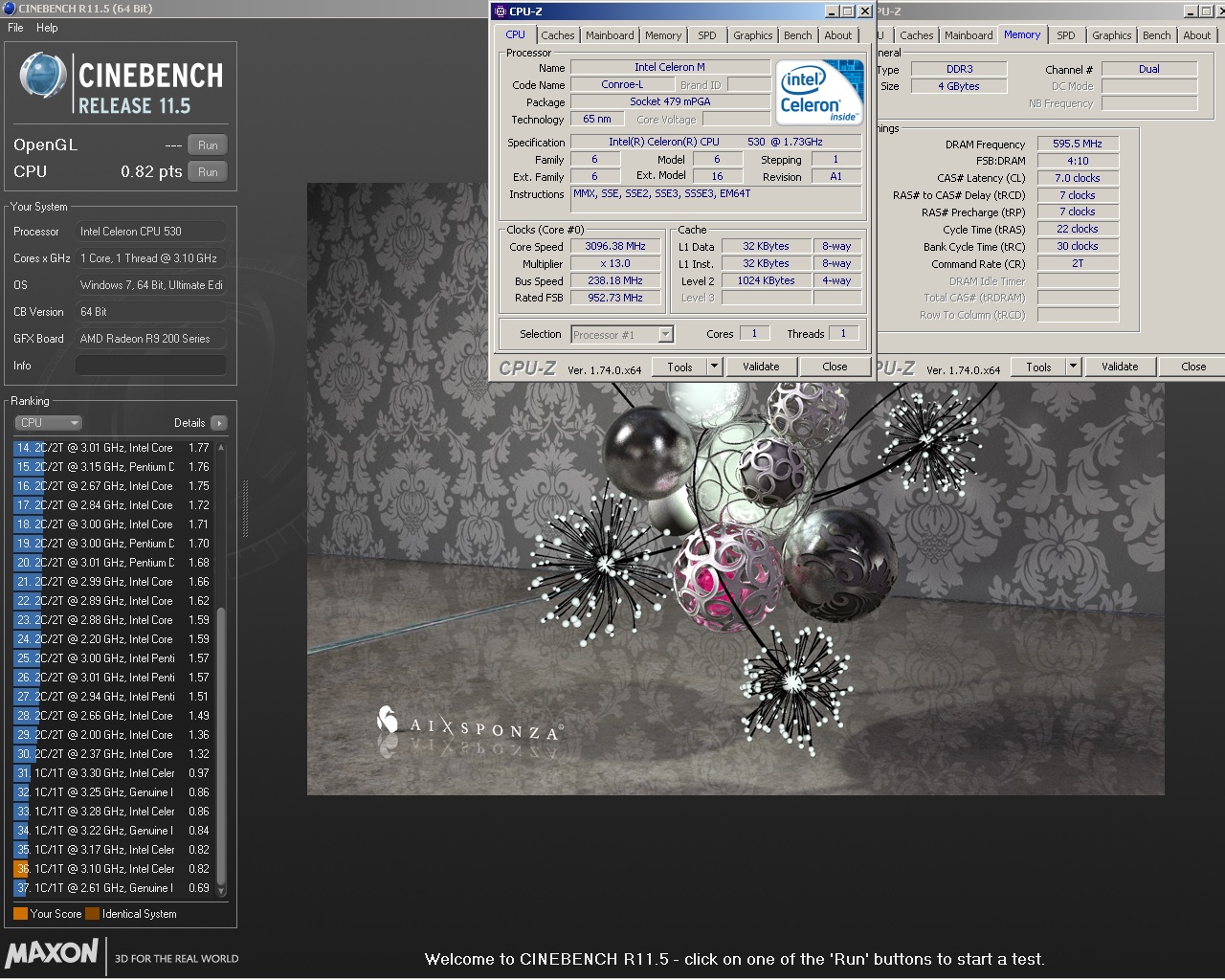Click Validate in front CPU-Z window
The width and height of the screenshot is (1225, 980).
click(761, 367)
